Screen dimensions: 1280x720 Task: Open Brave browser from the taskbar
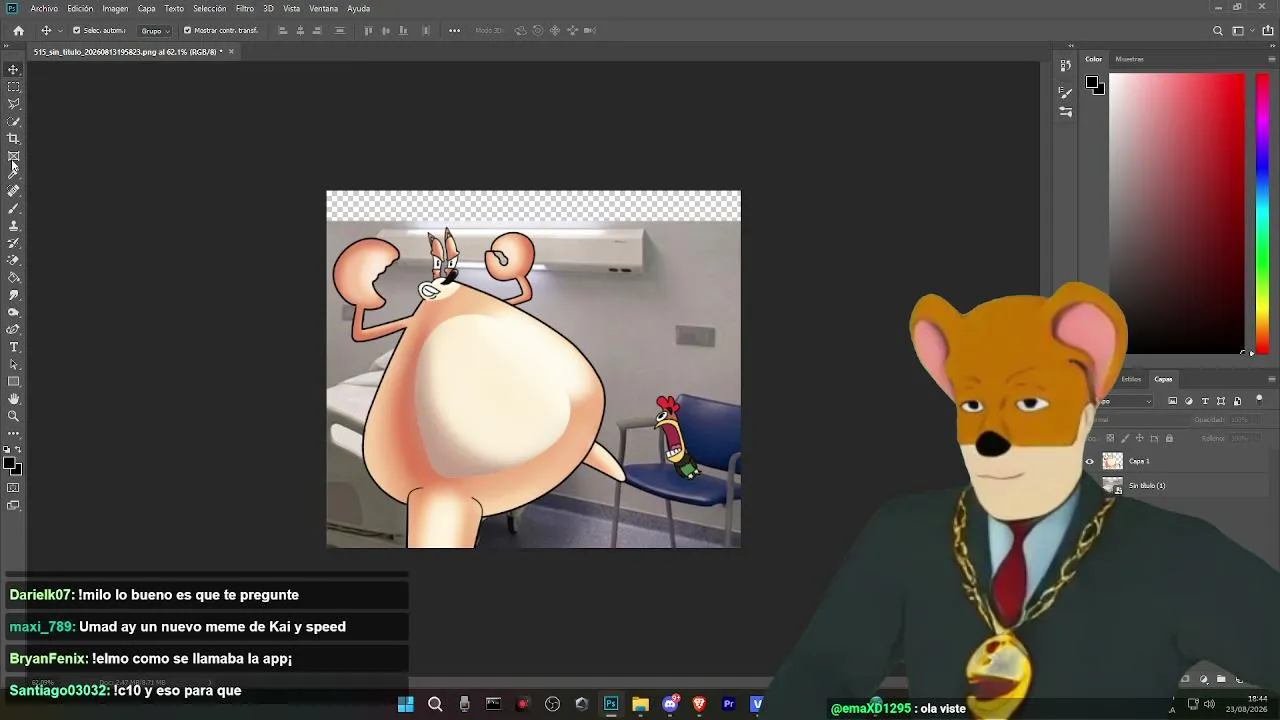699,704
